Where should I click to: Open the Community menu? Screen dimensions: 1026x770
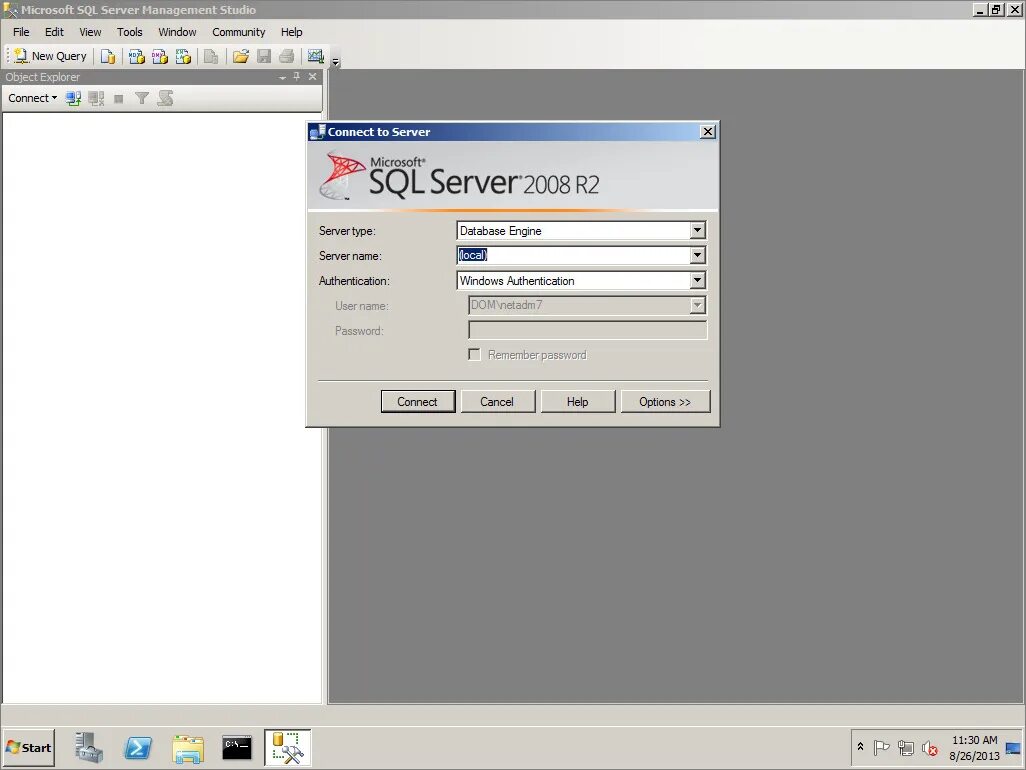point(239,32)
